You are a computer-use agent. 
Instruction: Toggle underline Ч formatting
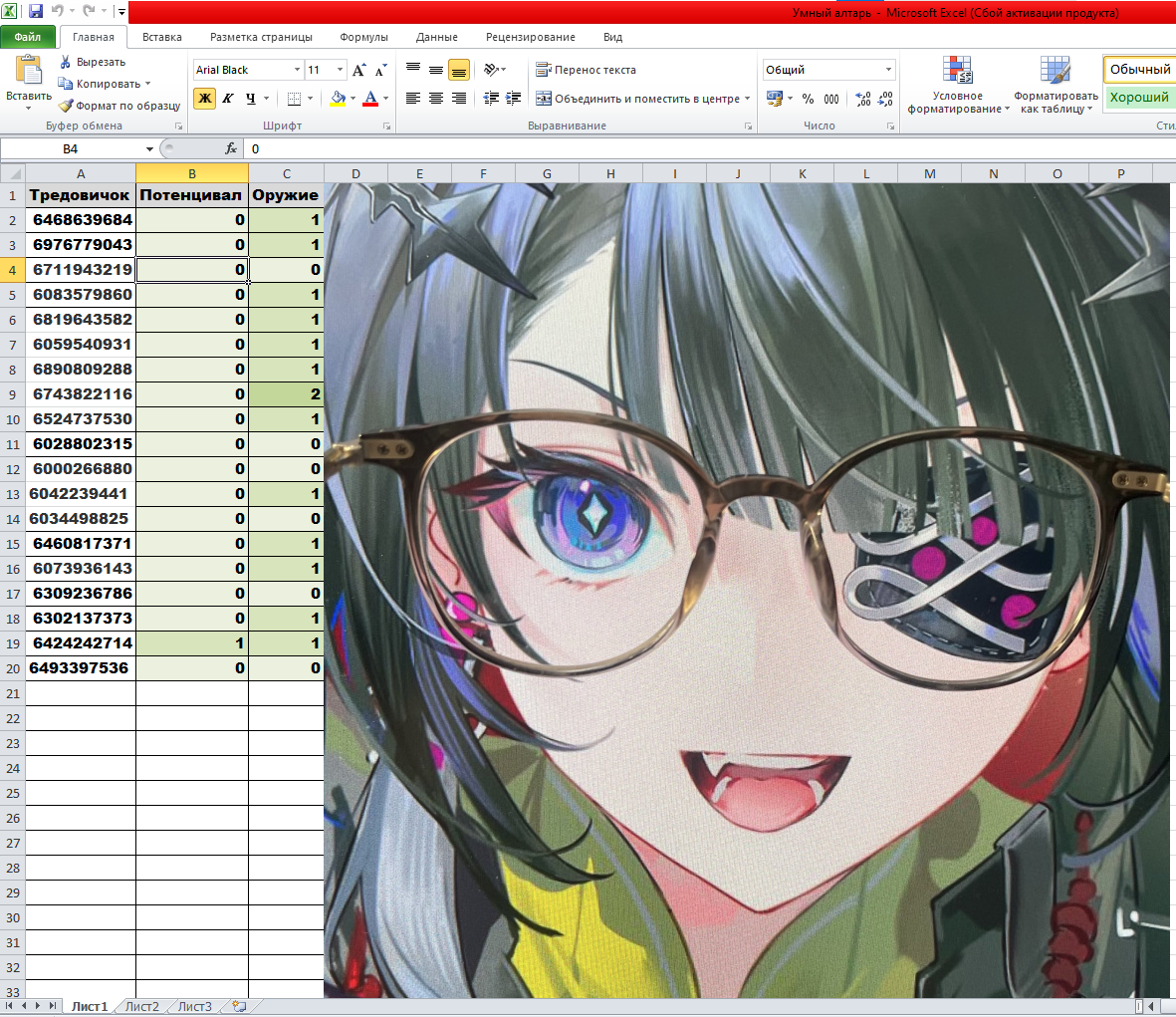pyautogui.click(x=251, y=99)
